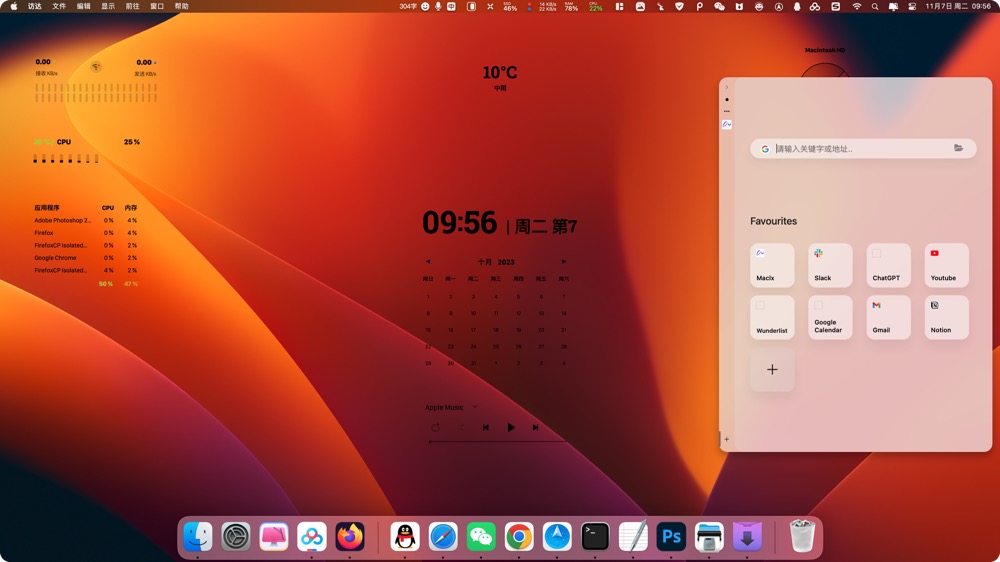Open the Trash in the Dock

(802, 536)
